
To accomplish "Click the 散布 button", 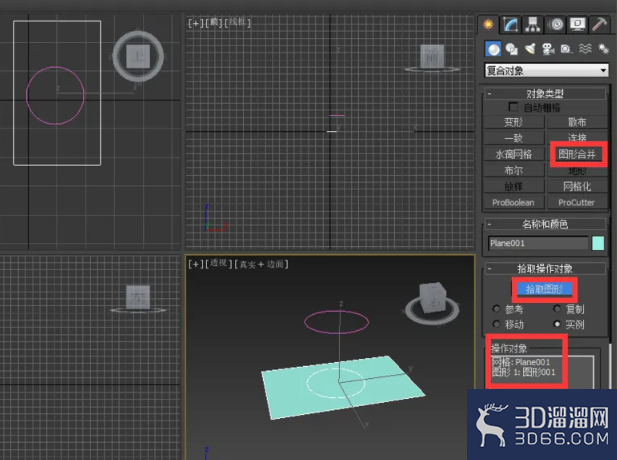I will pyautogui.click(x=577, y=122).
